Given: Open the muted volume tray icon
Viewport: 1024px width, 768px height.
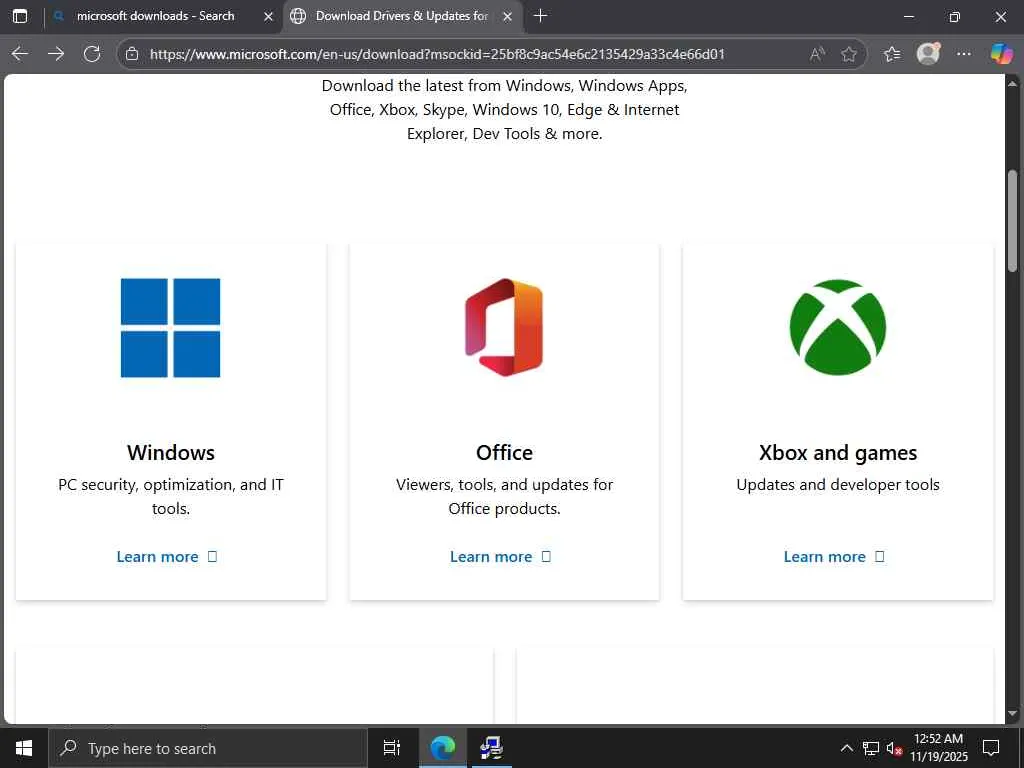Looking at the screenshot, I should (894, 748).
